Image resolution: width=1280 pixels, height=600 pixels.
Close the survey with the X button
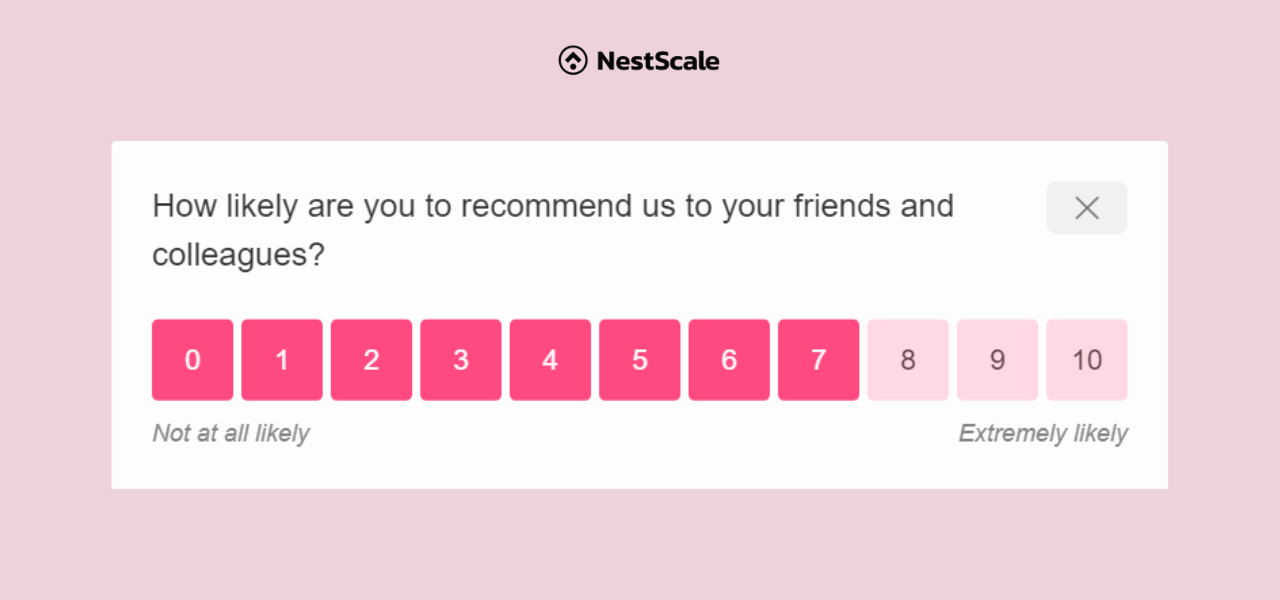tap(1087, 208)
